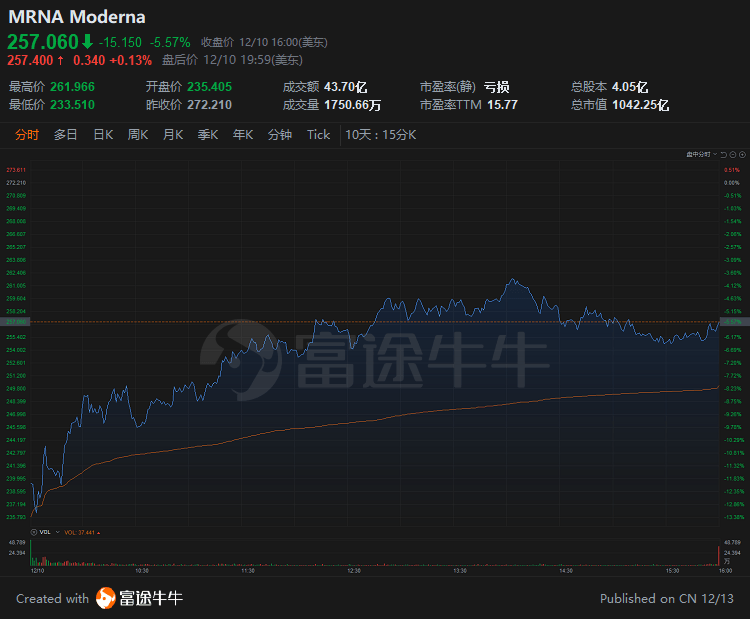Viewport: 750px width, 619px height.
Task: Click the tall red closing volume bar
Action: point(718,555)
